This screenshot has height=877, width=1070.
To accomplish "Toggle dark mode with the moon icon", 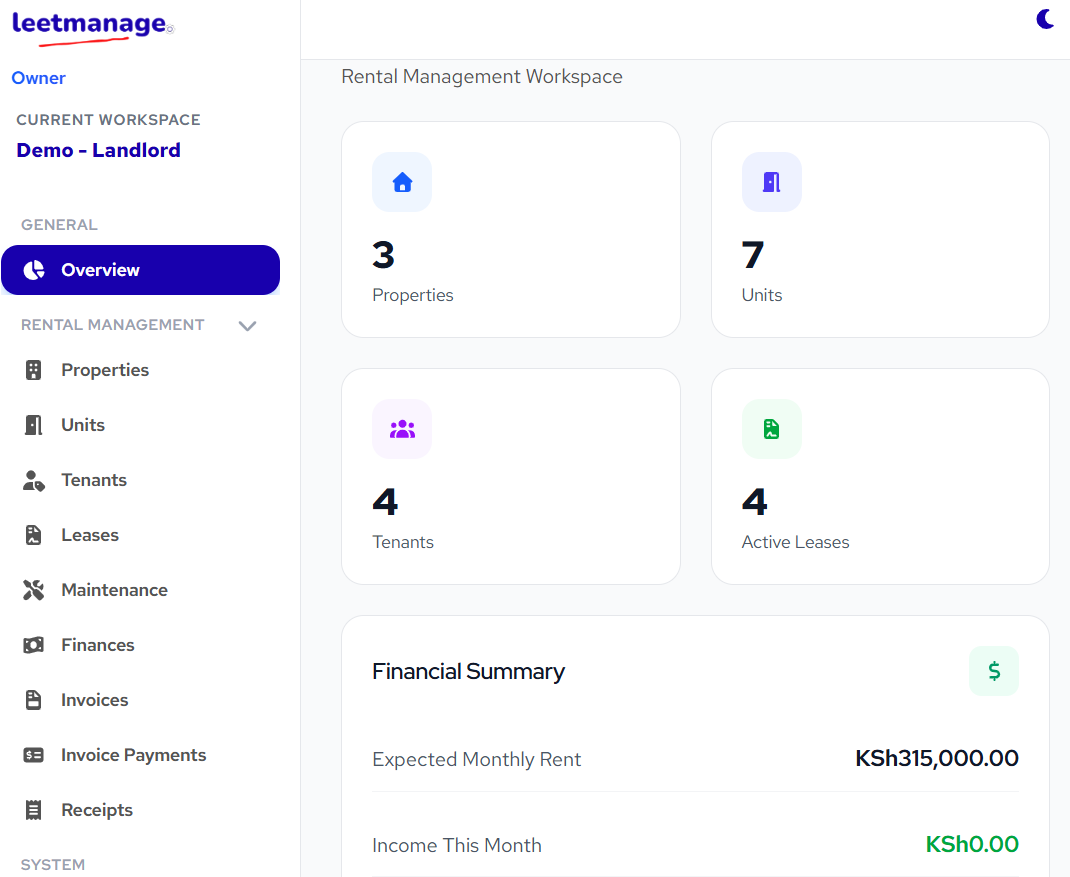I will click(1045, 18).
